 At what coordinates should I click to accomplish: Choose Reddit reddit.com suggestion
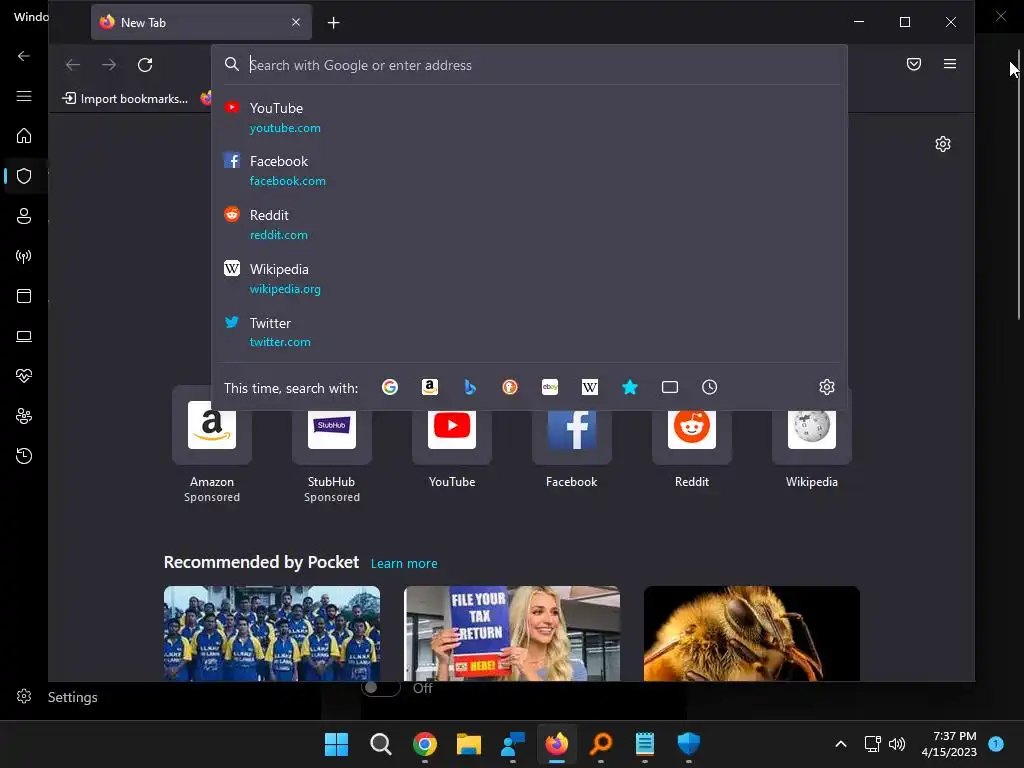coord(530,224)
